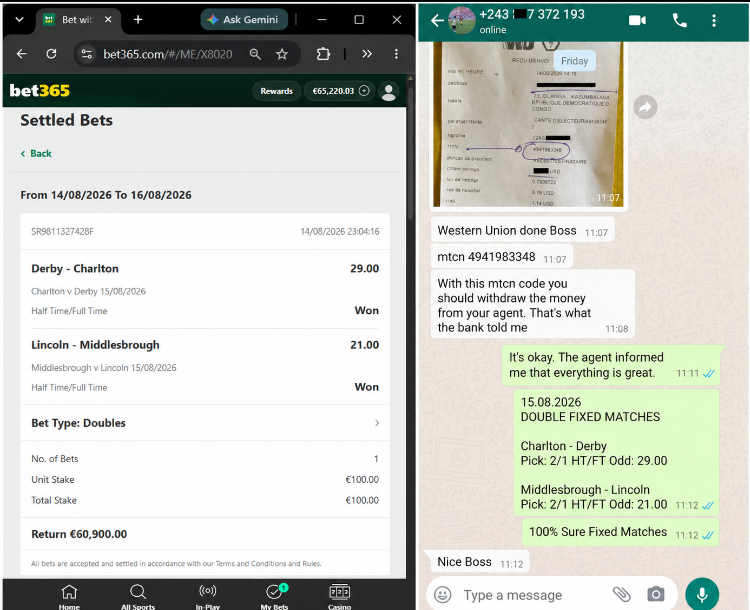Open All Sports search in bottom nav

tap(138, 597)
